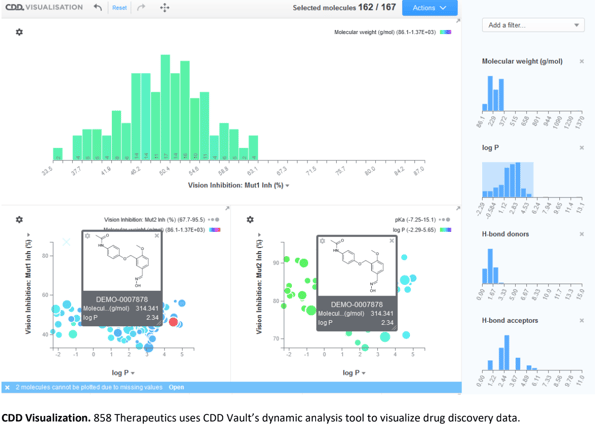Open the Add a filter combo box
This screenshot has height=429, width=600.
point(533,25)
